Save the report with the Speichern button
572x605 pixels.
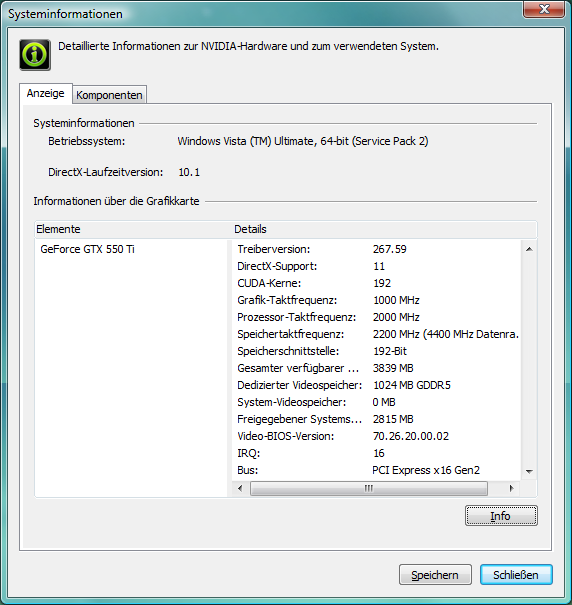point(435,575)
